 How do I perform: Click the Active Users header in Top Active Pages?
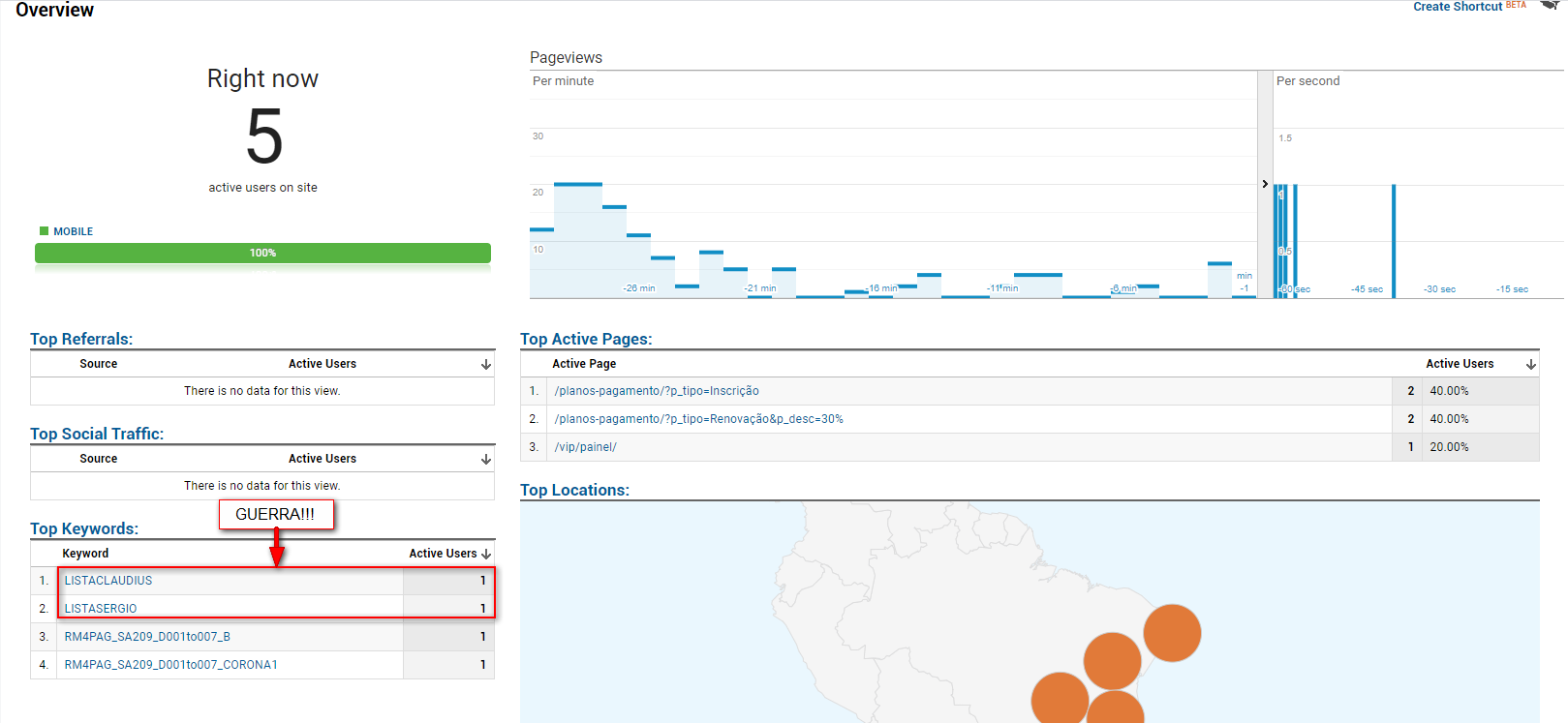pyautogui.click(x=1460, y=364)
